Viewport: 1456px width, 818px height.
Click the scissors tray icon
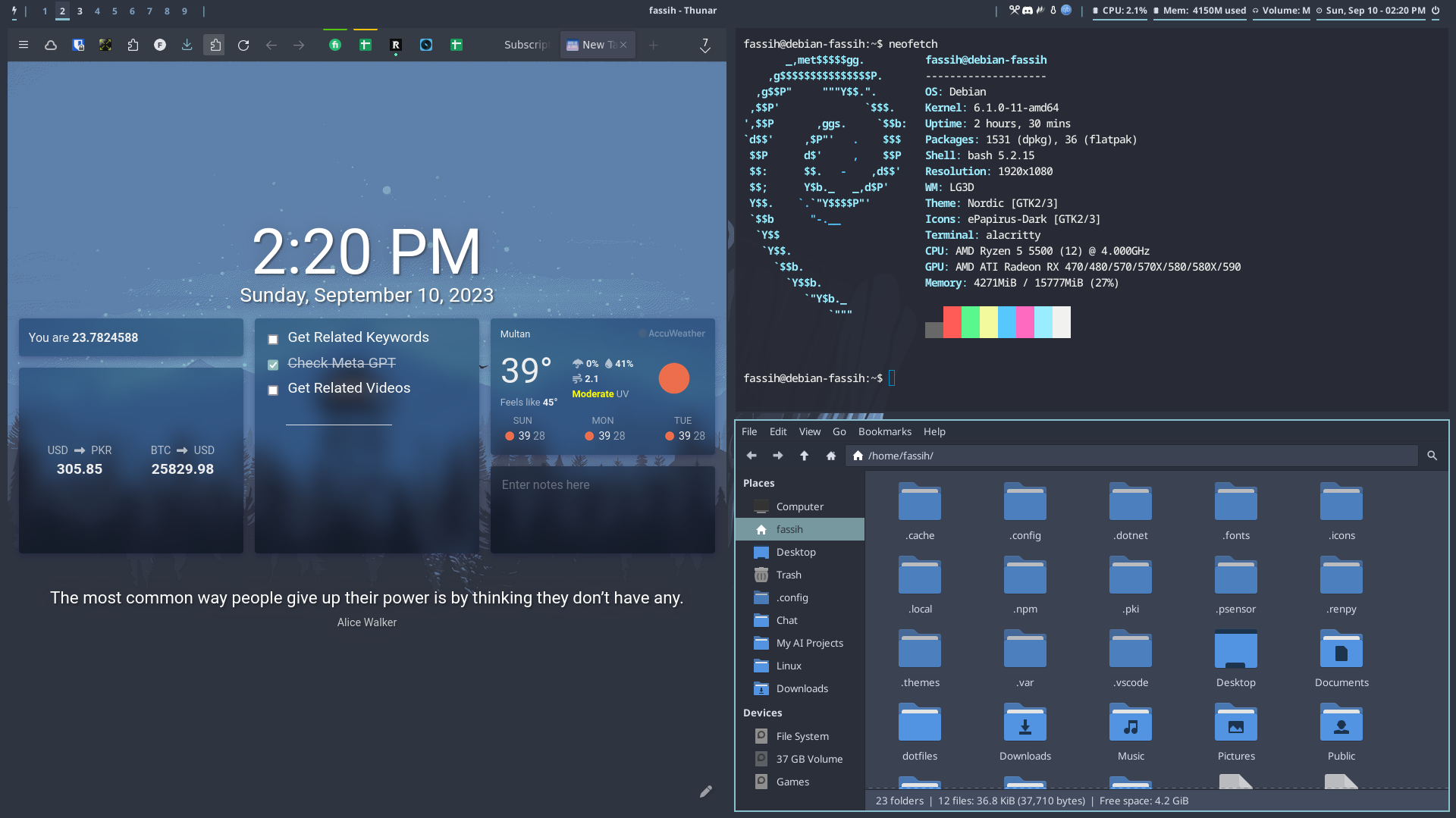(x=1014, y=11)
